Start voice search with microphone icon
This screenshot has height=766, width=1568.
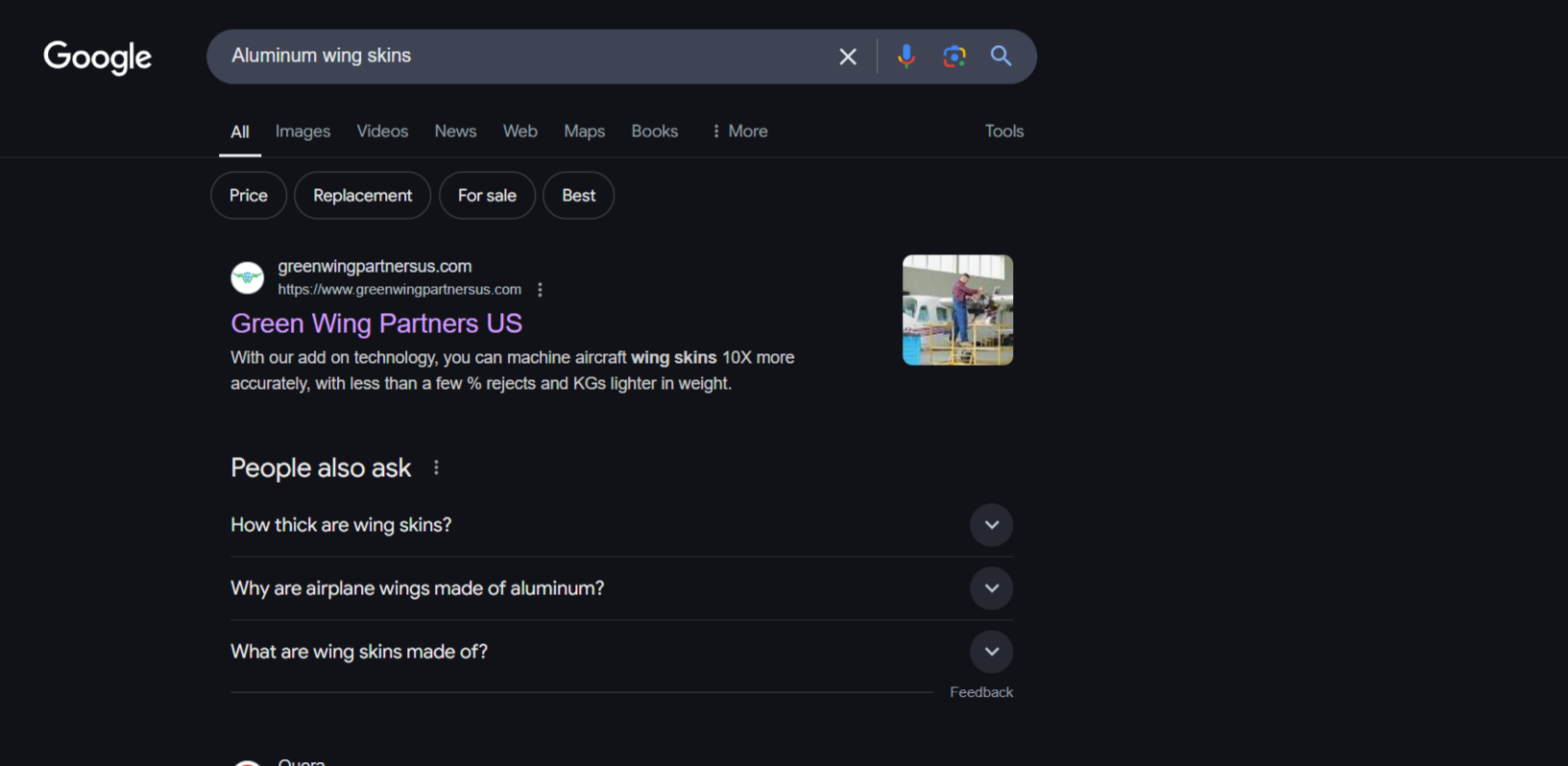(x=905, y=57)
